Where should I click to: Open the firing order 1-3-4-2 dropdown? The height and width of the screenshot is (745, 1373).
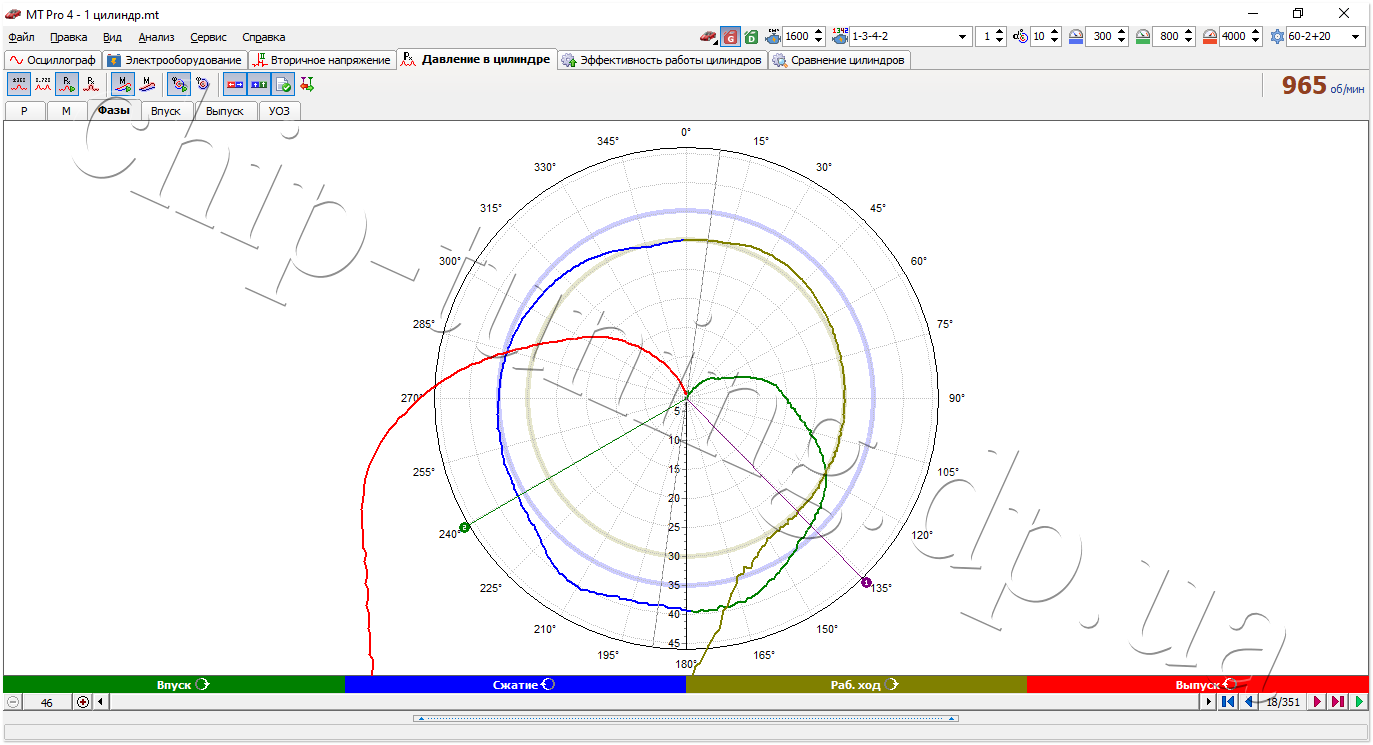(910, 36)
